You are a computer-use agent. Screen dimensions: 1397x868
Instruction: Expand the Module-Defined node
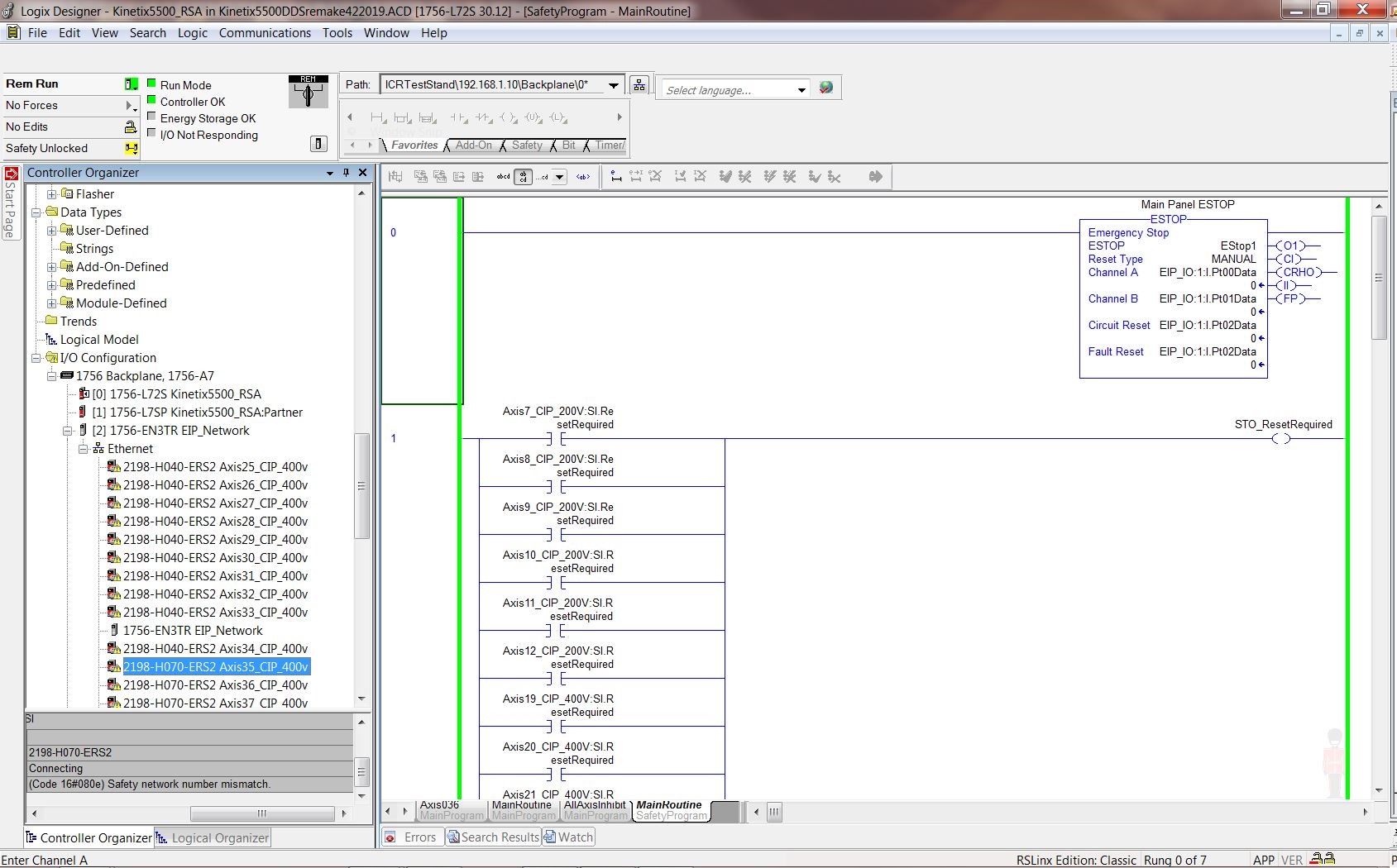coord(51,303)
